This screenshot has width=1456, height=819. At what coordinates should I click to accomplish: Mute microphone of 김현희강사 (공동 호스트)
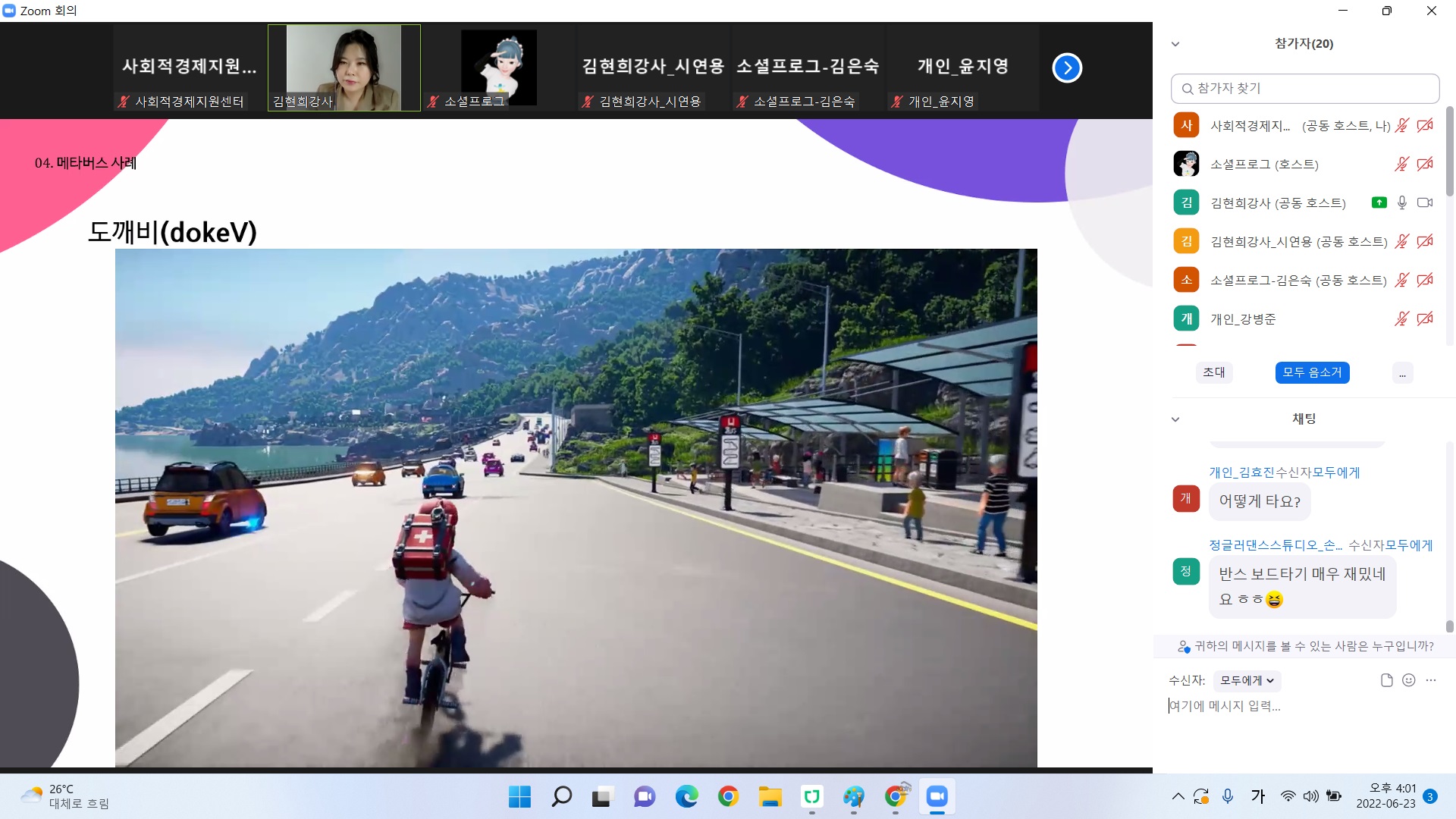(x=1402, y=202)
